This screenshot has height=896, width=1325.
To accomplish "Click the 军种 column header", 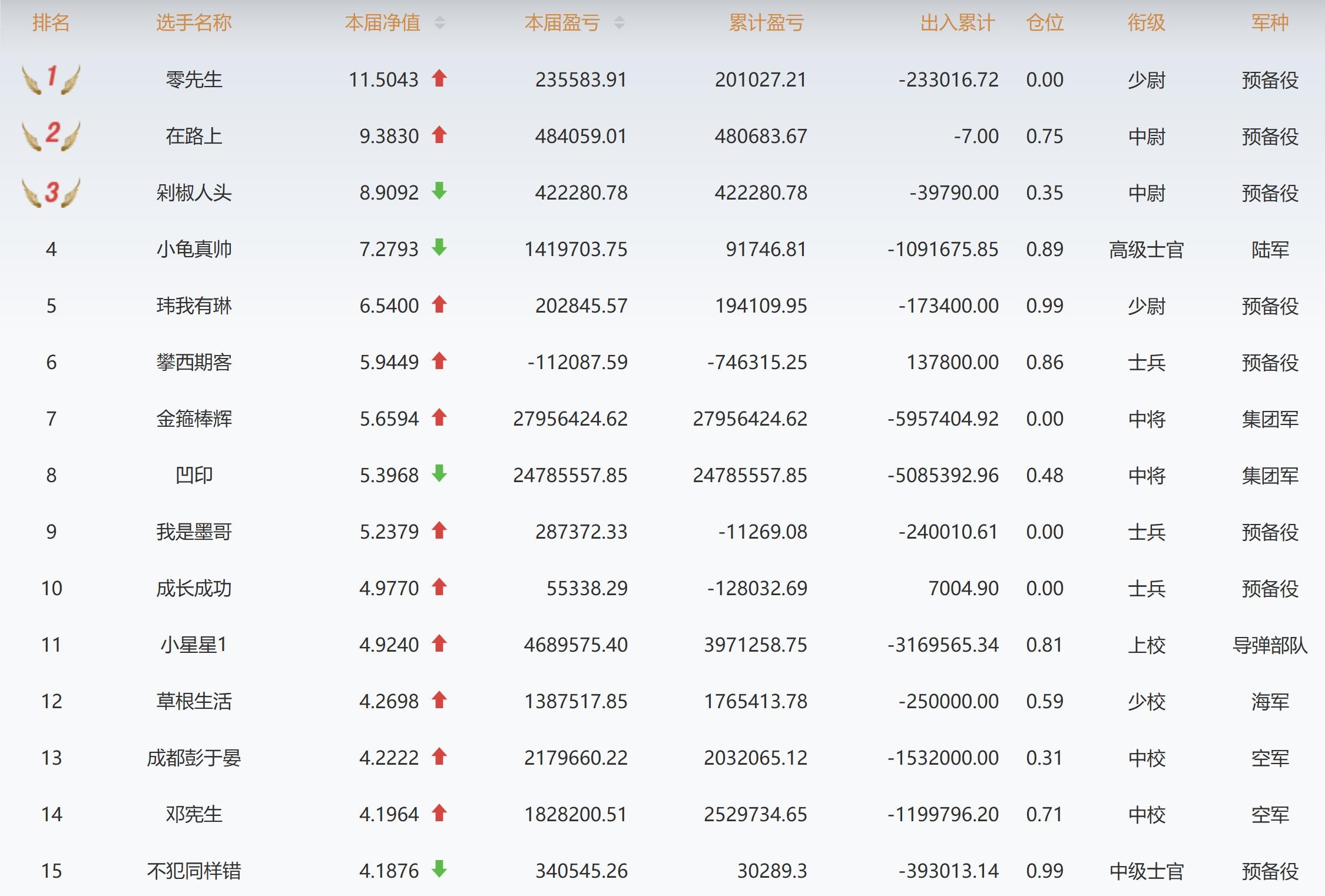I will point(1270,23).
